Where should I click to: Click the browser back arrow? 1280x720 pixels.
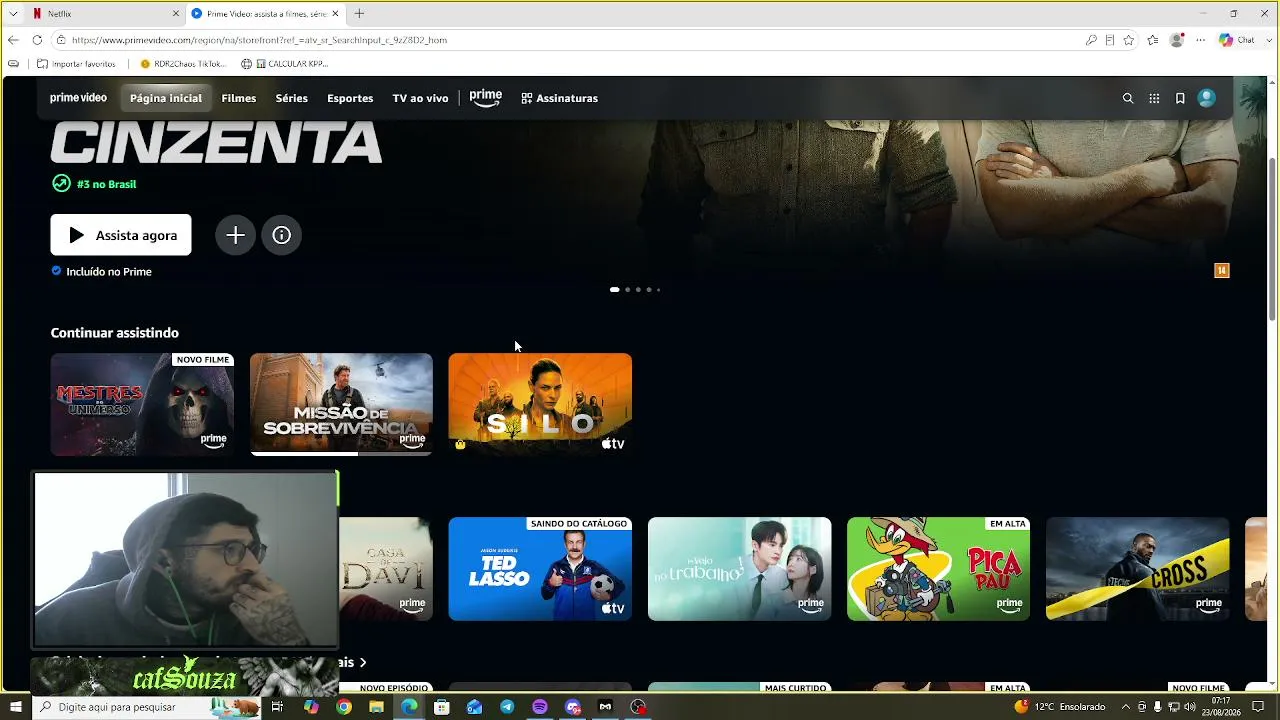[13, 40]
